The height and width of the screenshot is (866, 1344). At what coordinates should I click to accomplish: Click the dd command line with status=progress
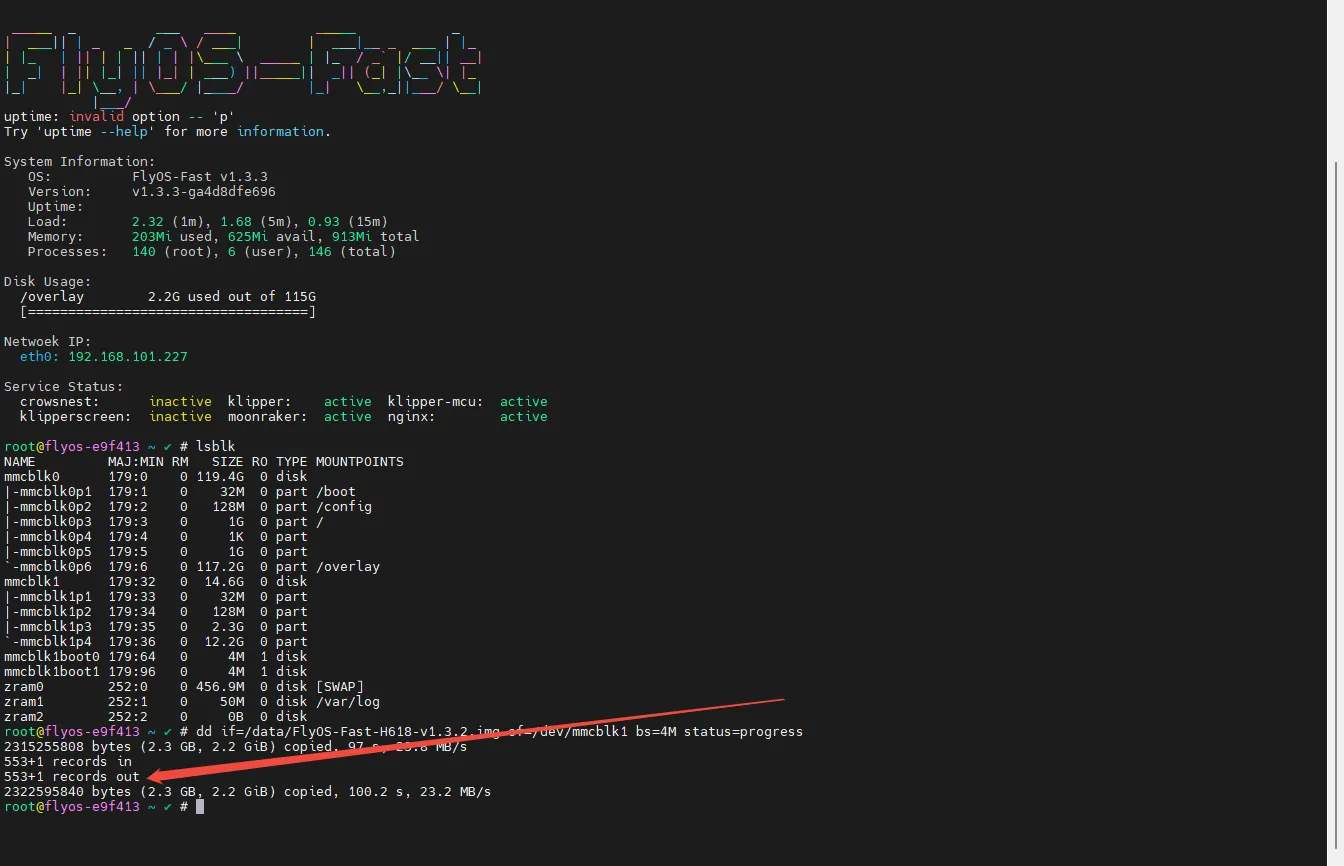click(x=499, y=732)
